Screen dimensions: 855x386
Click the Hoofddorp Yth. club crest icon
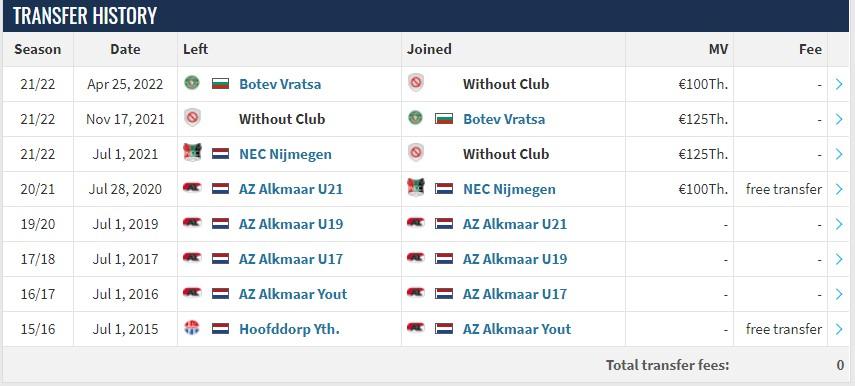192,328
